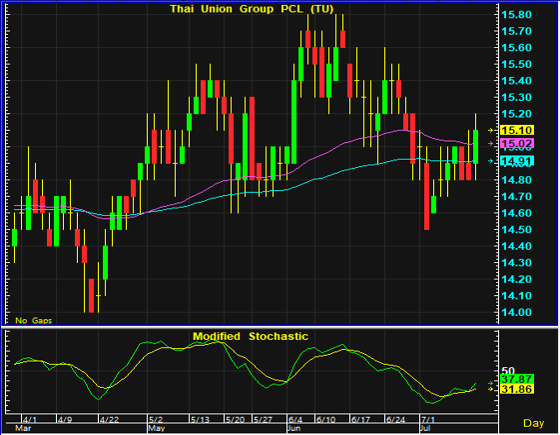The width and height of the screenshot is (560, 435).
Task: Click the 7/1 date marker
Action: [428, 419]
